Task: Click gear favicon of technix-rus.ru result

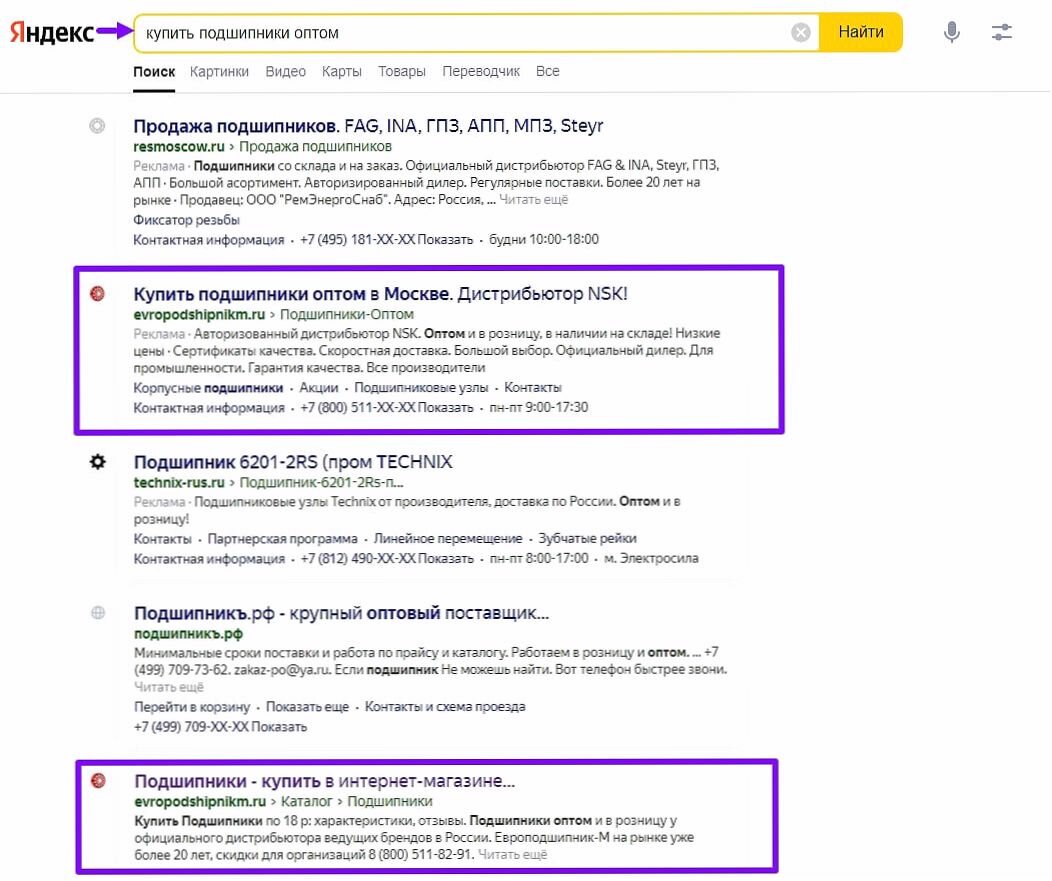Action: (98, 462)
